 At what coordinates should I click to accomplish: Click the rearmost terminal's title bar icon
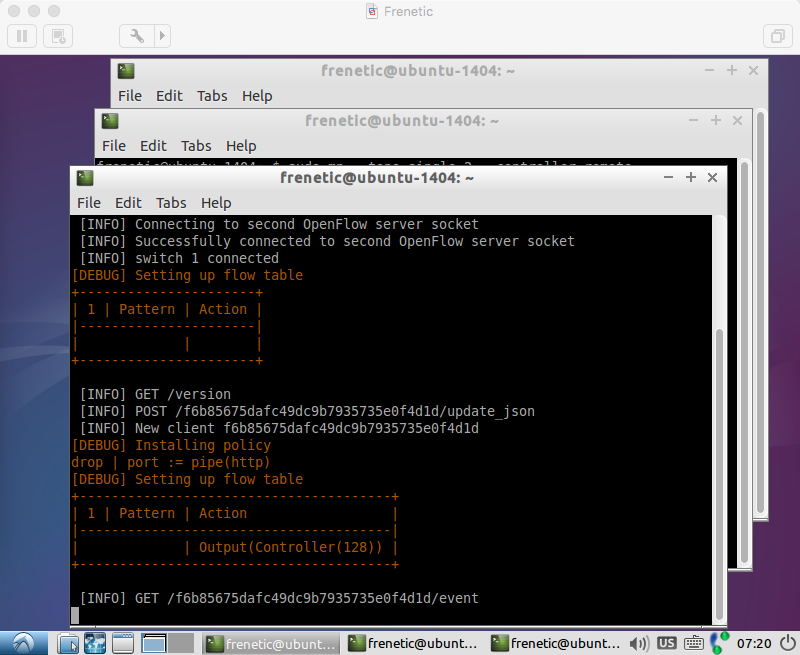126,71
